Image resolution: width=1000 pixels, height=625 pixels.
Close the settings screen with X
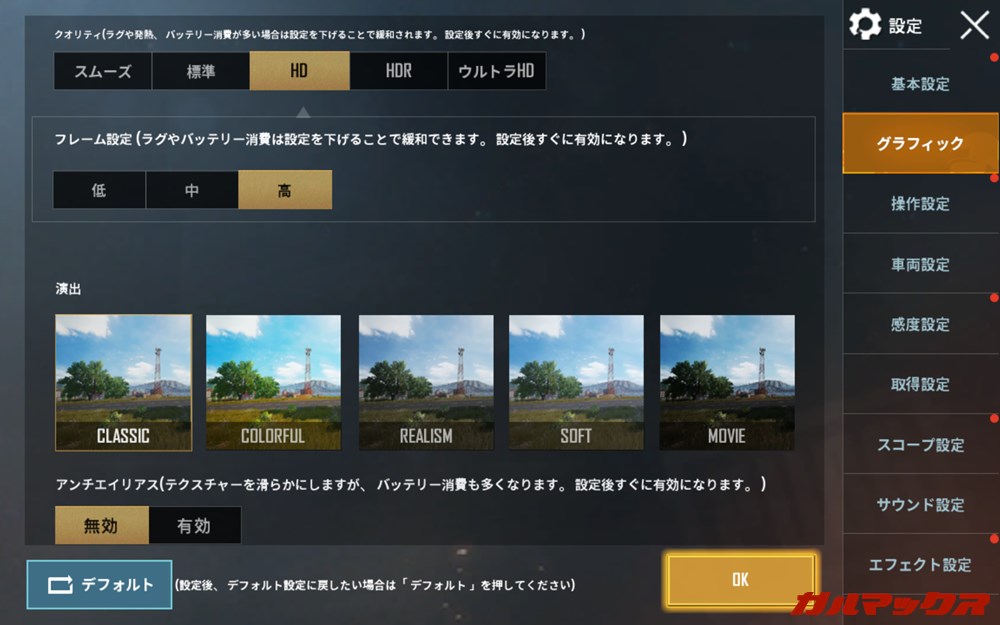[974, 26]
